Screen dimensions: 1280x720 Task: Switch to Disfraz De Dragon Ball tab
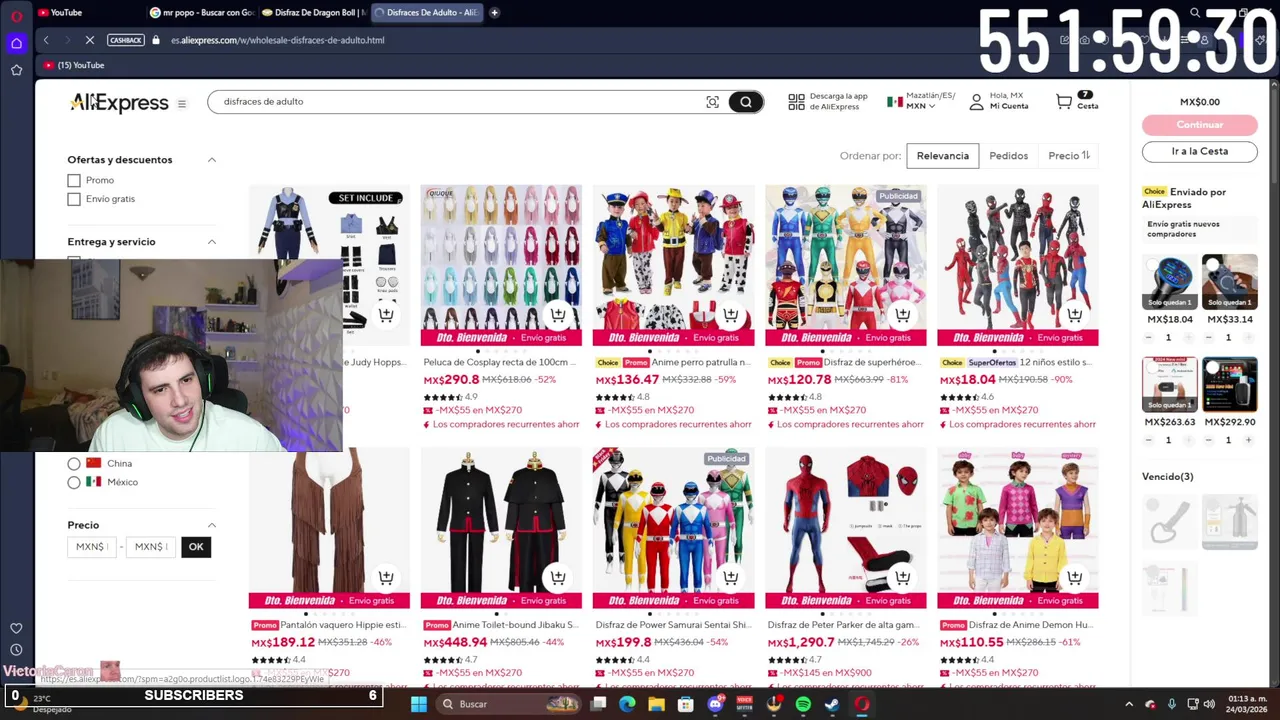[x=313, y=13]
